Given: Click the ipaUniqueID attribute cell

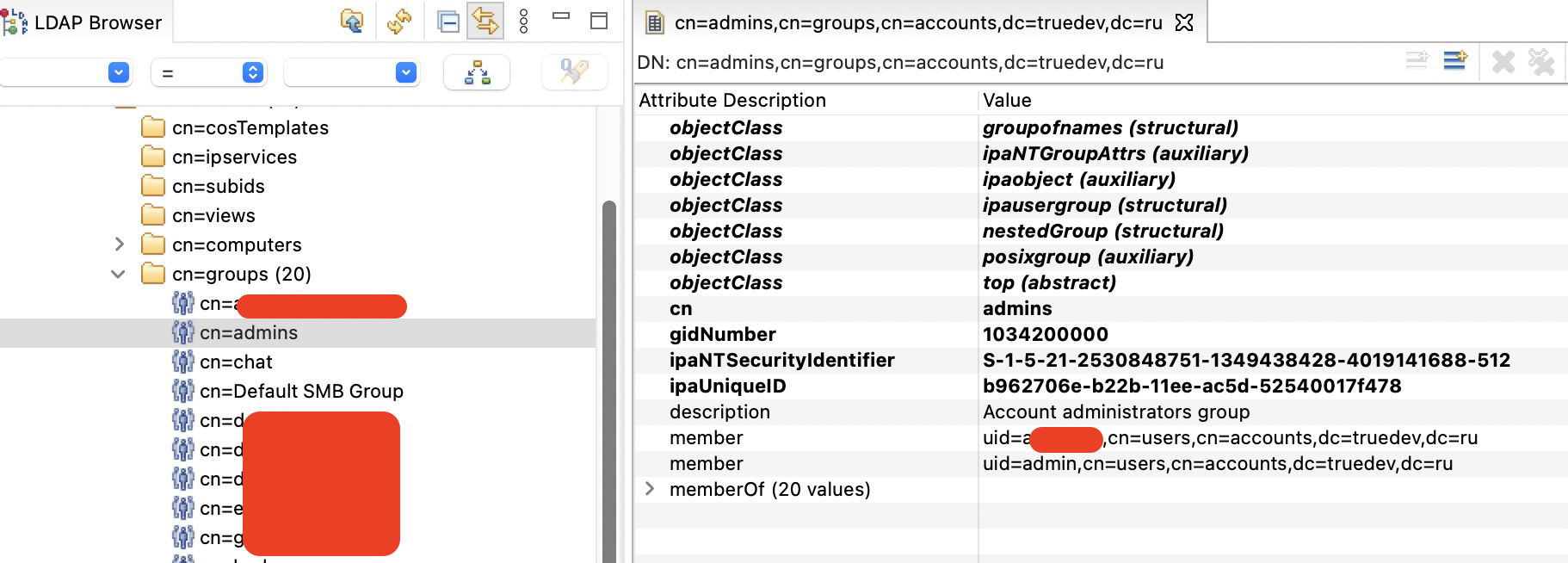Looking at the screenshot, I should 728,386.
